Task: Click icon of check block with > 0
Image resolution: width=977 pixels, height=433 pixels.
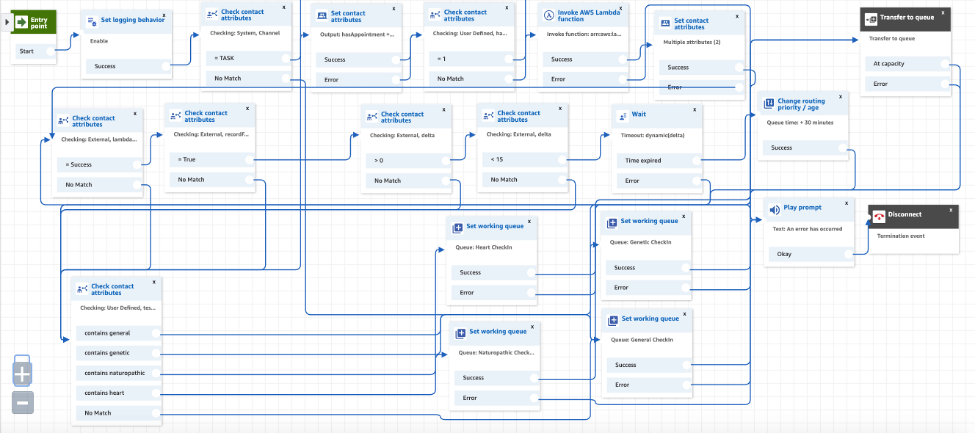Action: (371, 117)
